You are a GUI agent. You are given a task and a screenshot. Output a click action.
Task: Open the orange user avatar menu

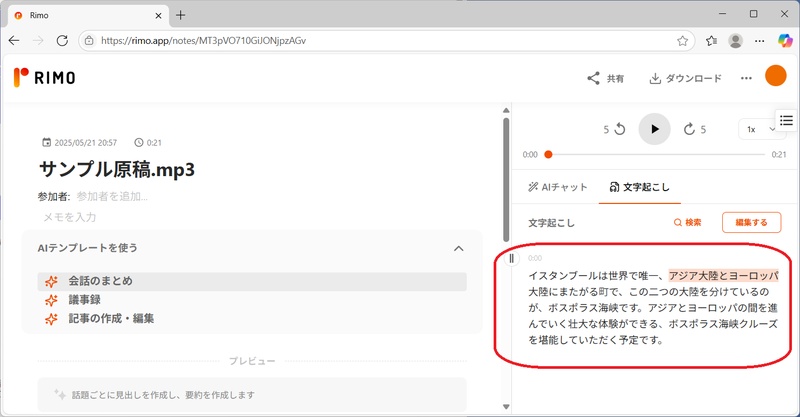[776, 76]
